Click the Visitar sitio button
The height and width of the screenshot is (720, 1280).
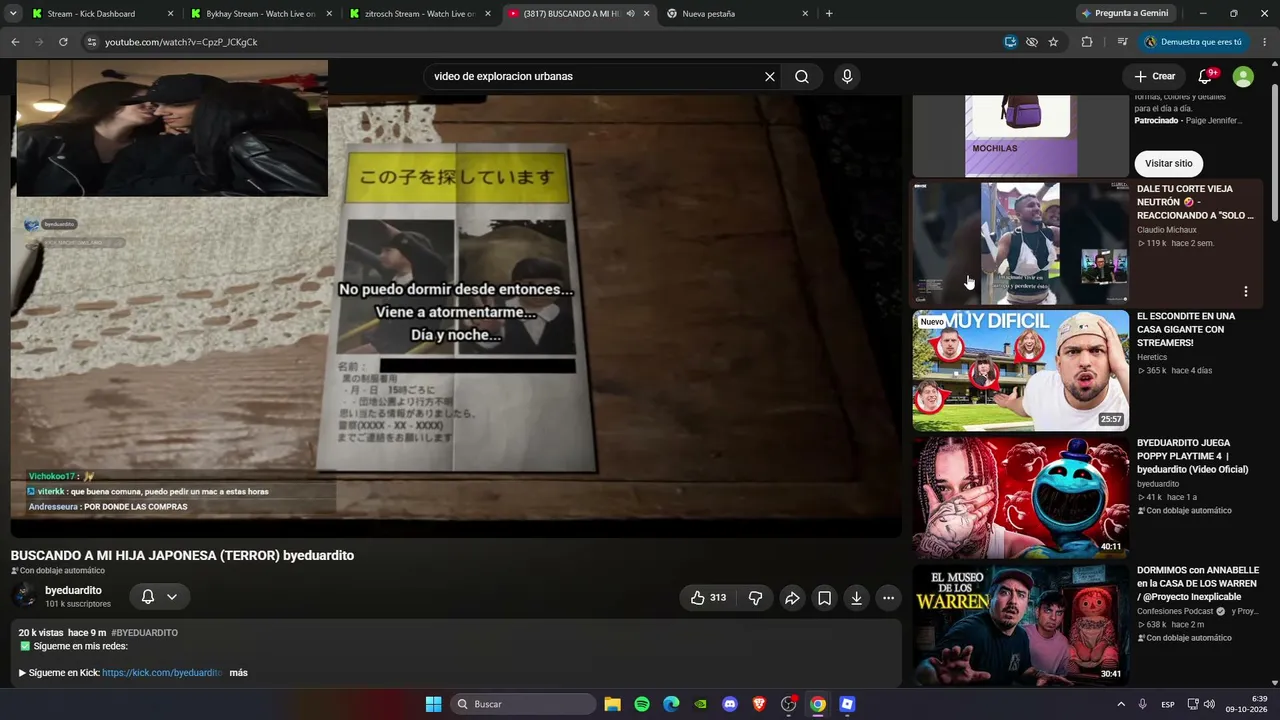[1169, 164]
